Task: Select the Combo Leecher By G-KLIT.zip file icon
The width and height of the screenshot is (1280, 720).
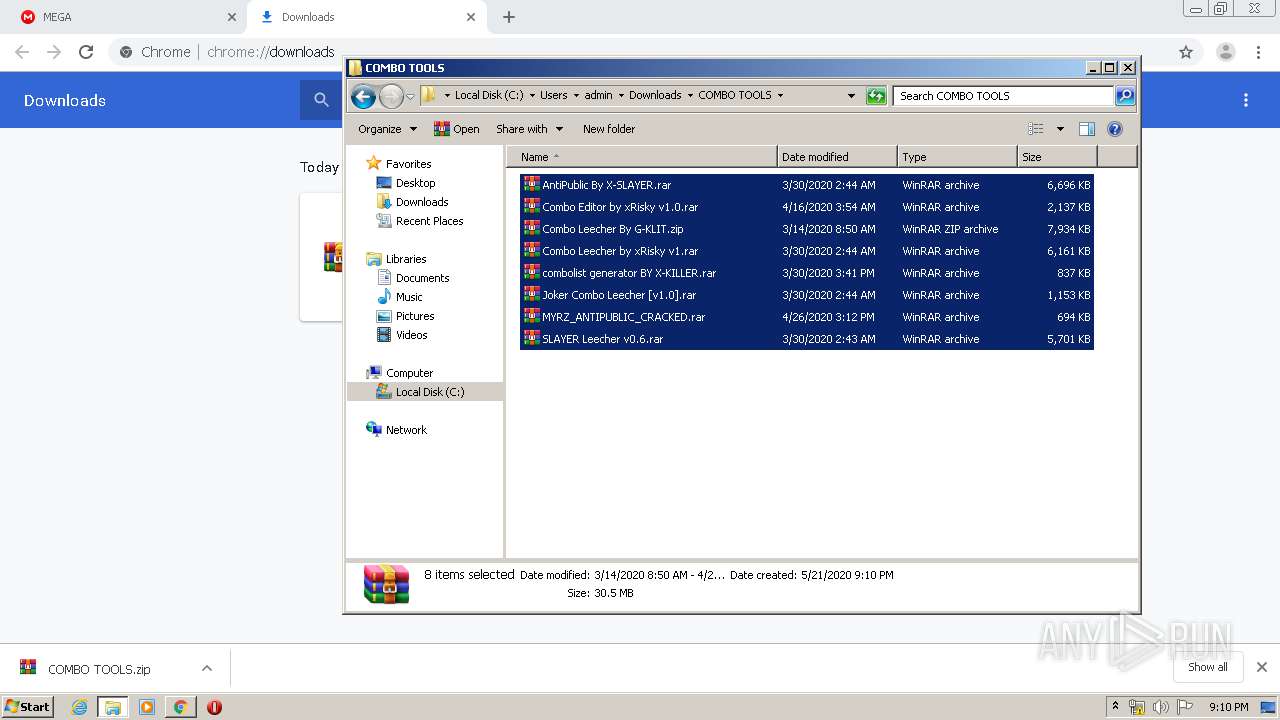Action: click(x=532, y=229)
